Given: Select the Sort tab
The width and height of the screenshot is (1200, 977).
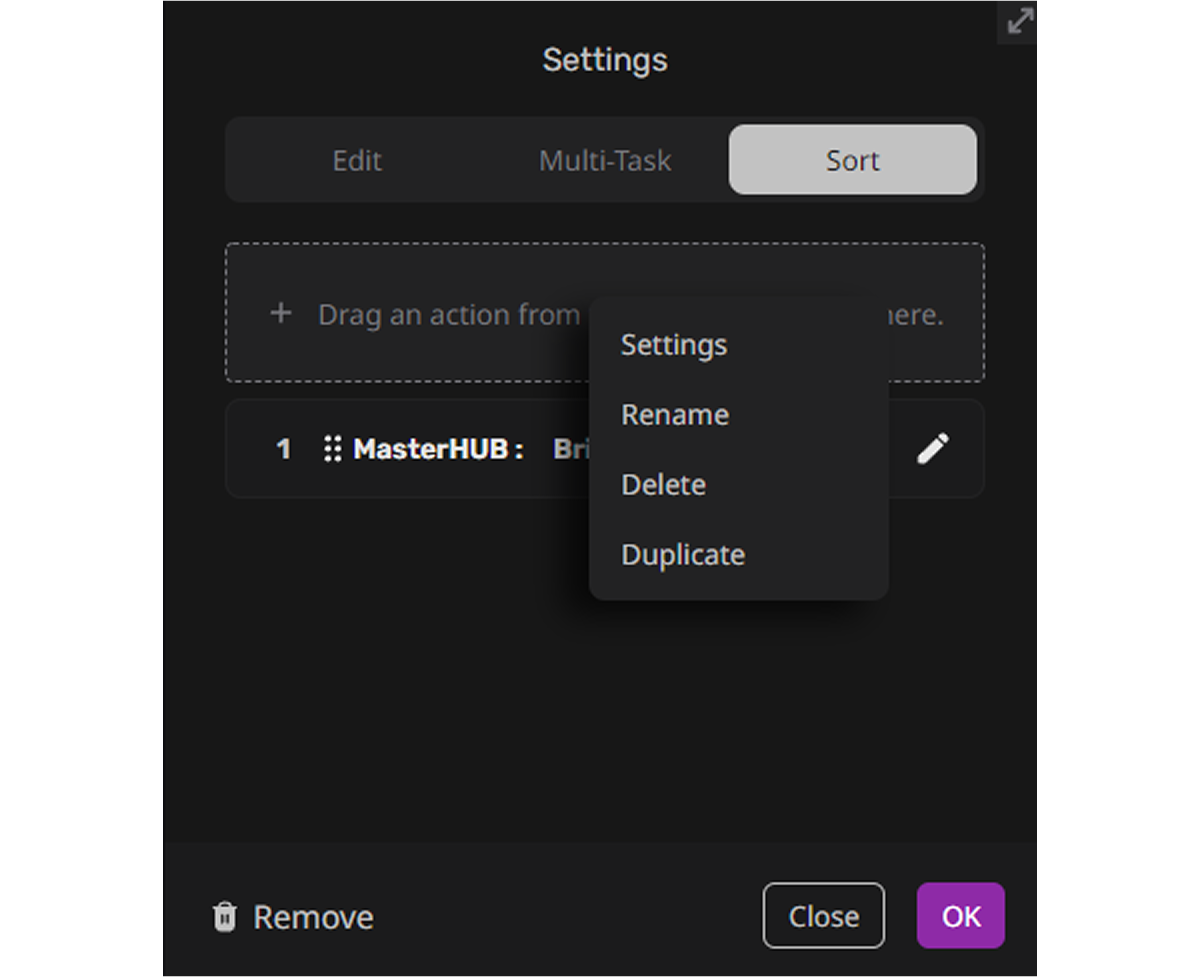Looking at the screenshot, I should [852, 160].
